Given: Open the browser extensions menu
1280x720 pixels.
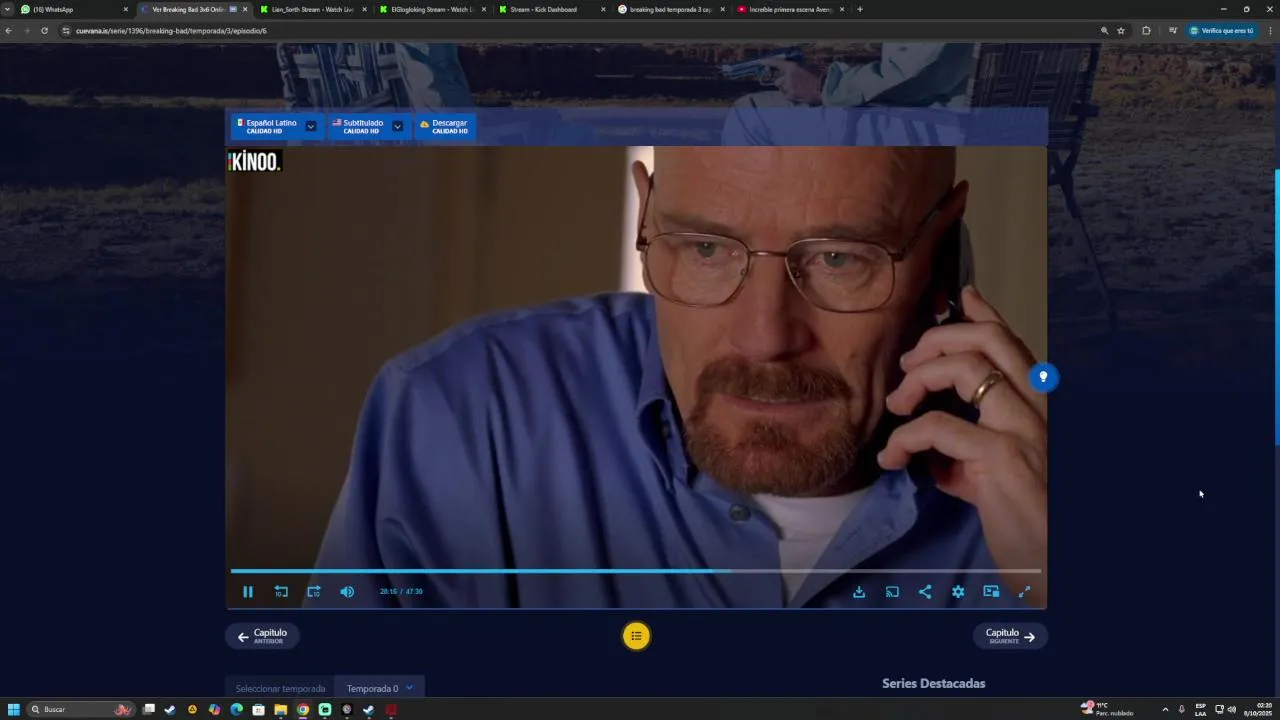Looking at the screenshot, I should (x=1146, y=31).
